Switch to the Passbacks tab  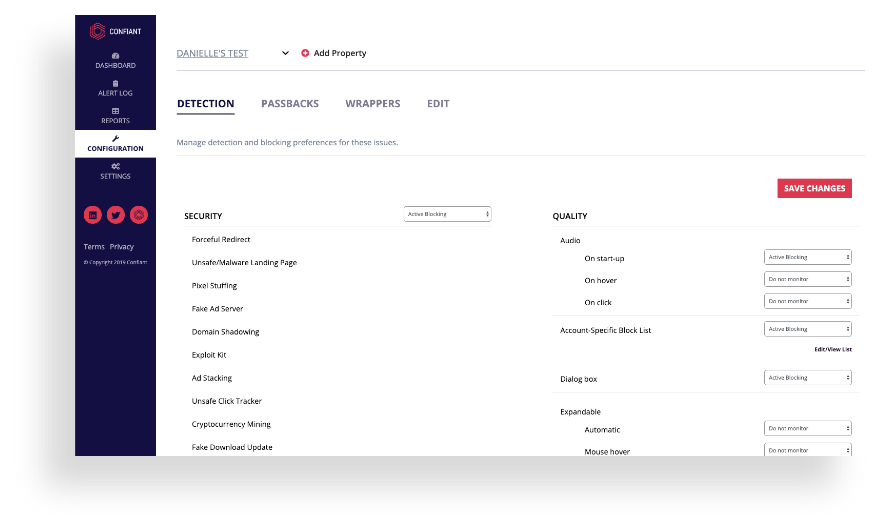click(x=289, y=104)
